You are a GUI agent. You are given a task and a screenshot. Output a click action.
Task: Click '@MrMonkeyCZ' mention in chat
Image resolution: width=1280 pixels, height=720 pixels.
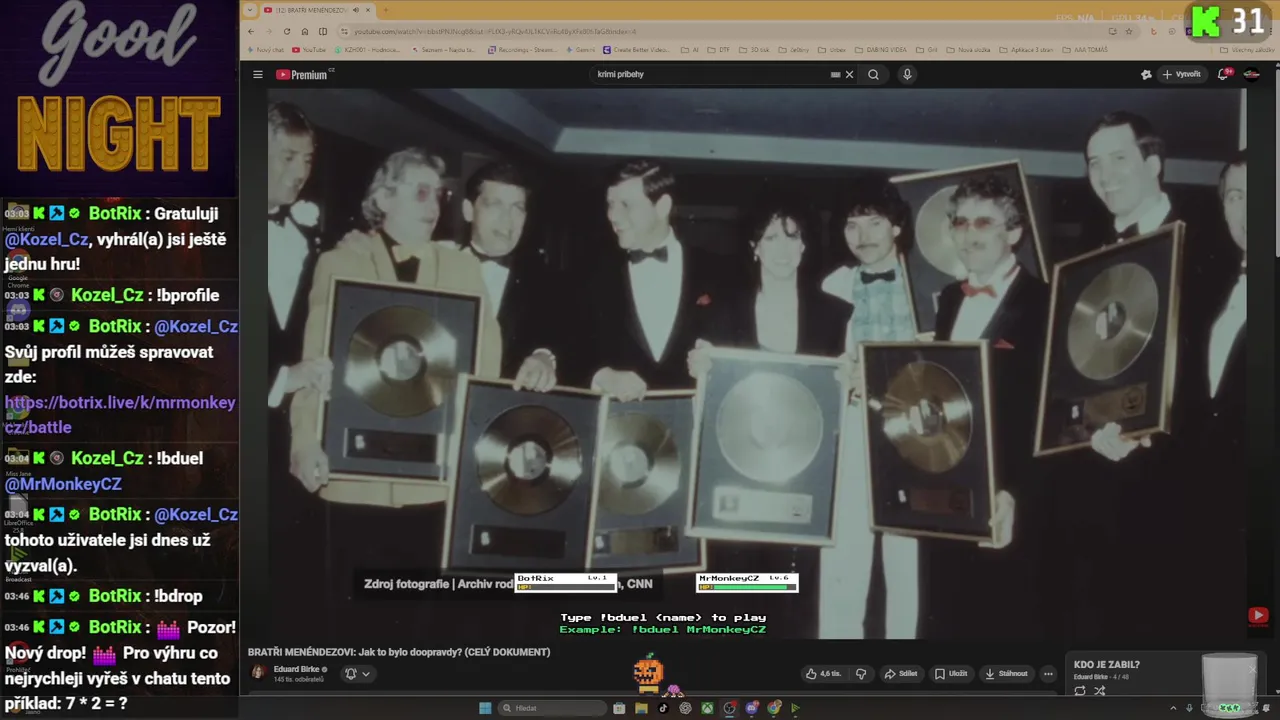coord(63,484)
